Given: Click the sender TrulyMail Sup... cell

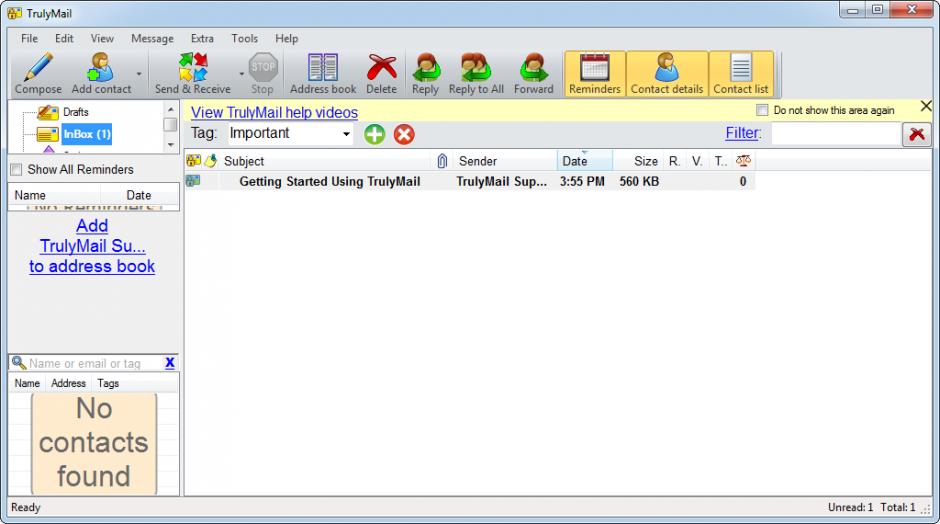Looking at the screenshot, I should click(x=501, y=182).
